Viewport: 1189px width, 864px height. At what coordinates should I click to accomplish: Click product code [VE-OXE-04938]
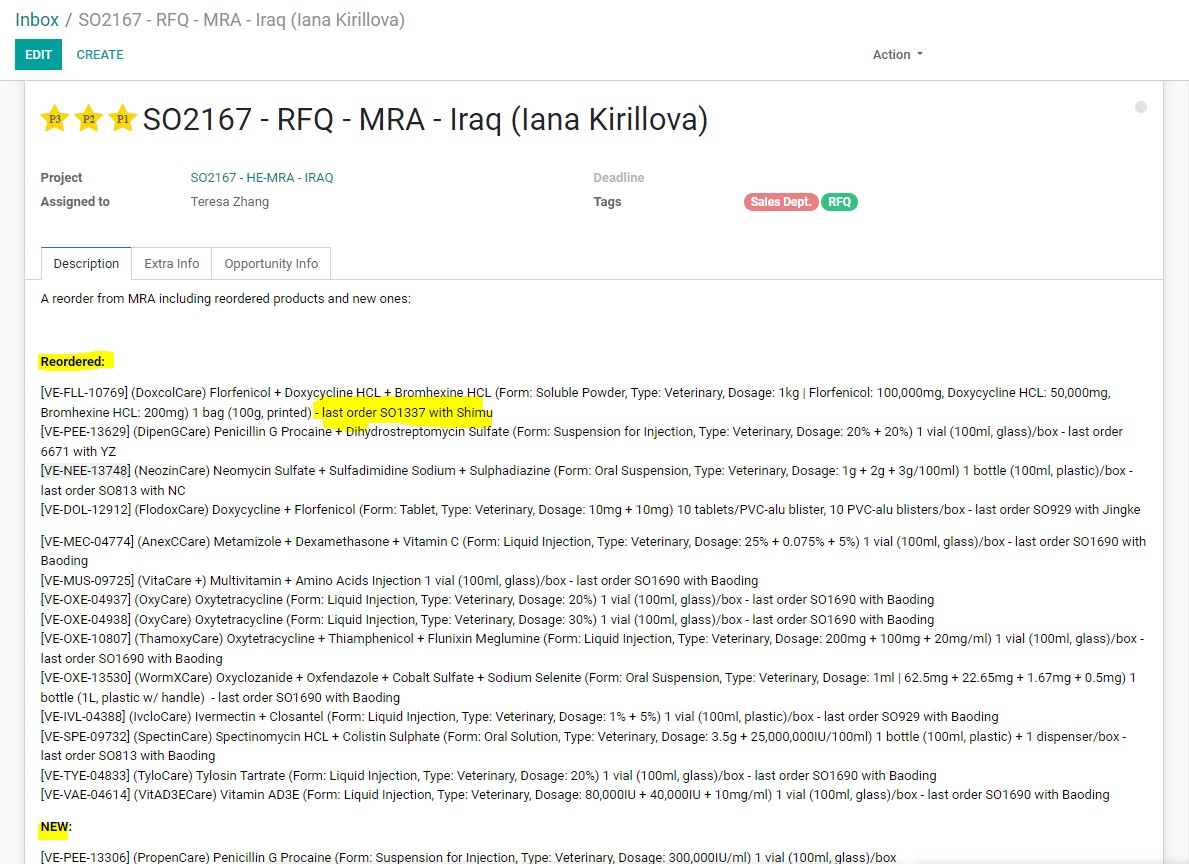[x=86, y=619]
